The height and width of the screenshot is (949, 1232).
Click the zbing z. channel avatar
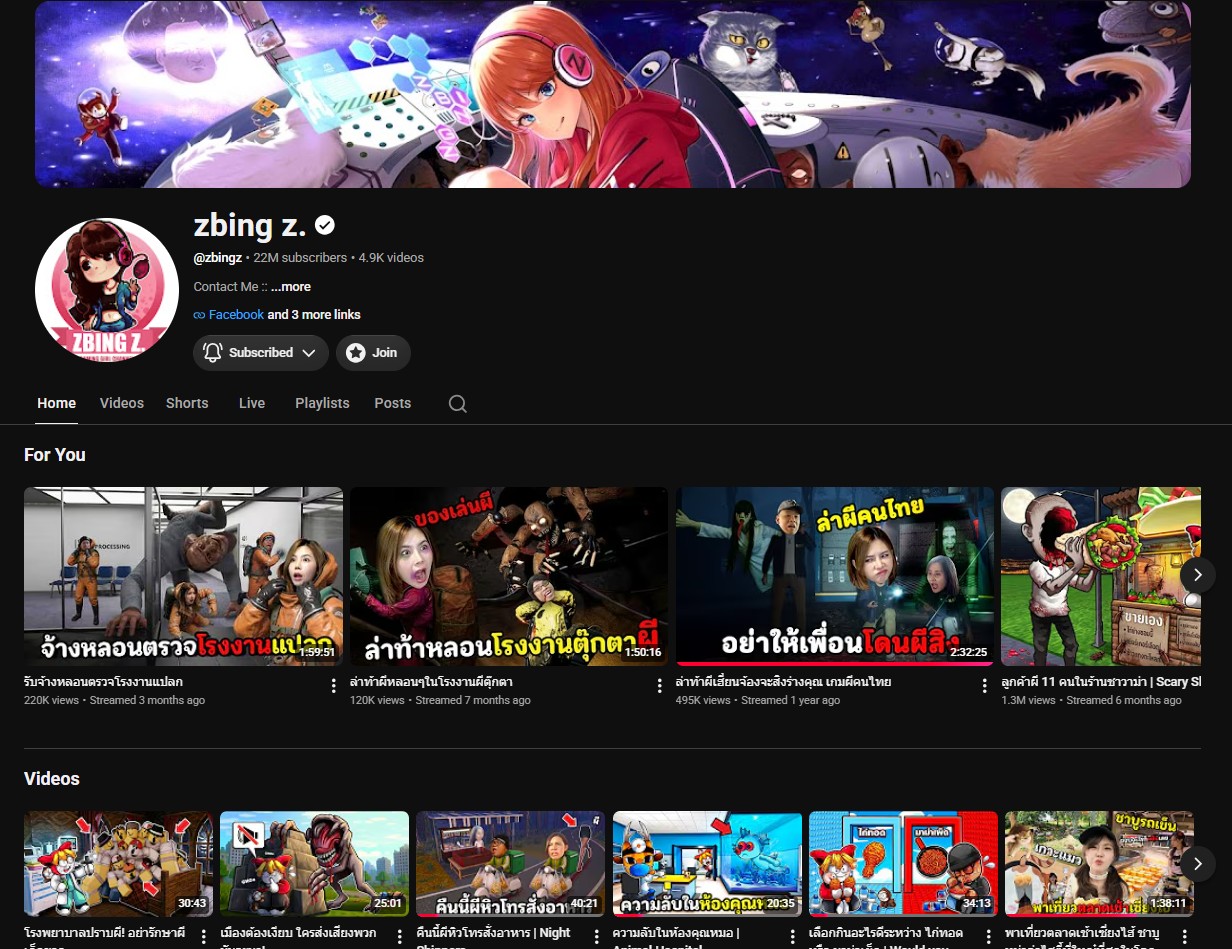pyautogui.click(x=107, y=290)
